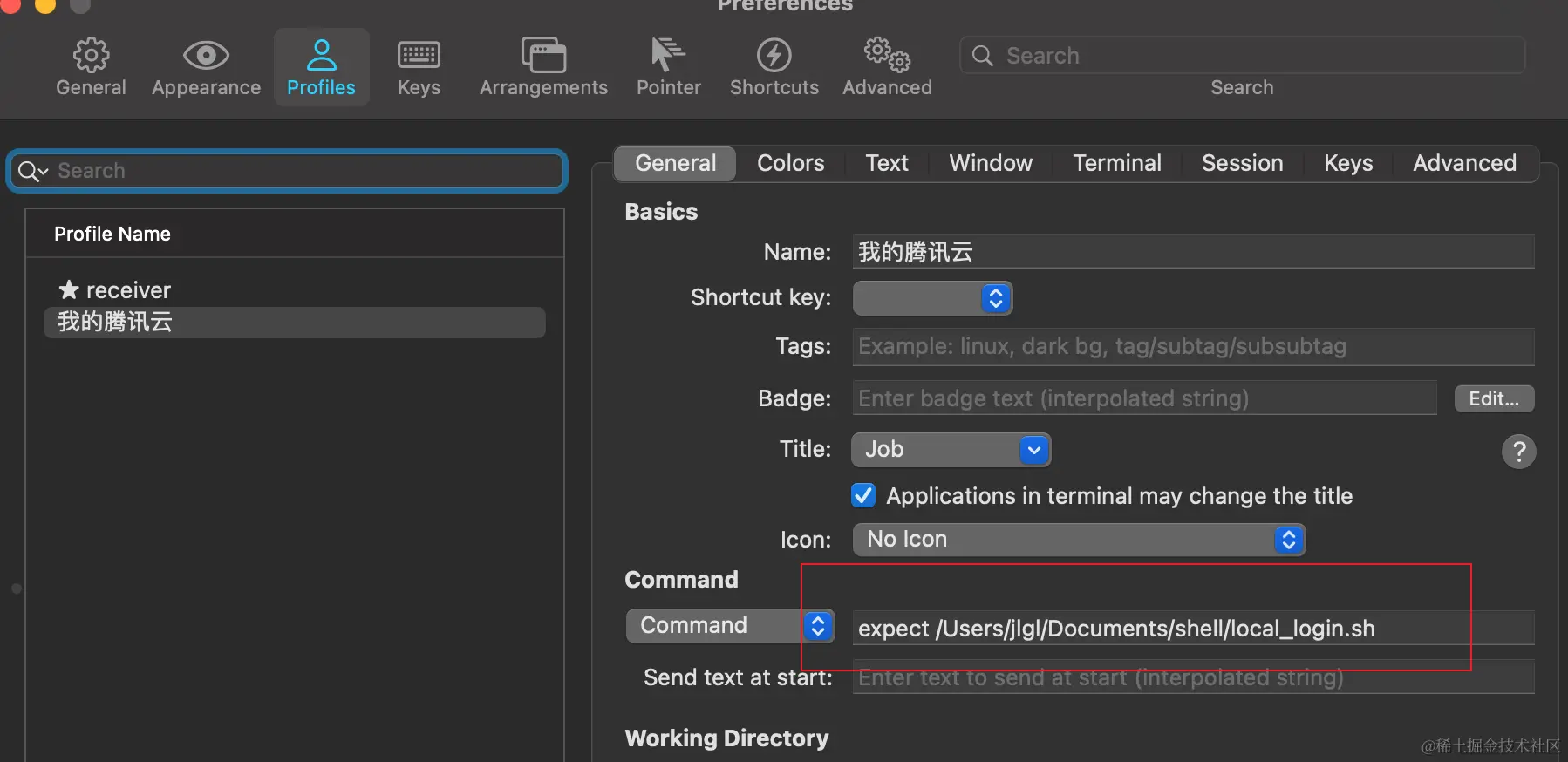Open Advanced preferences gears icon
The image size is (1568, 762).
(x=887, y=55)
